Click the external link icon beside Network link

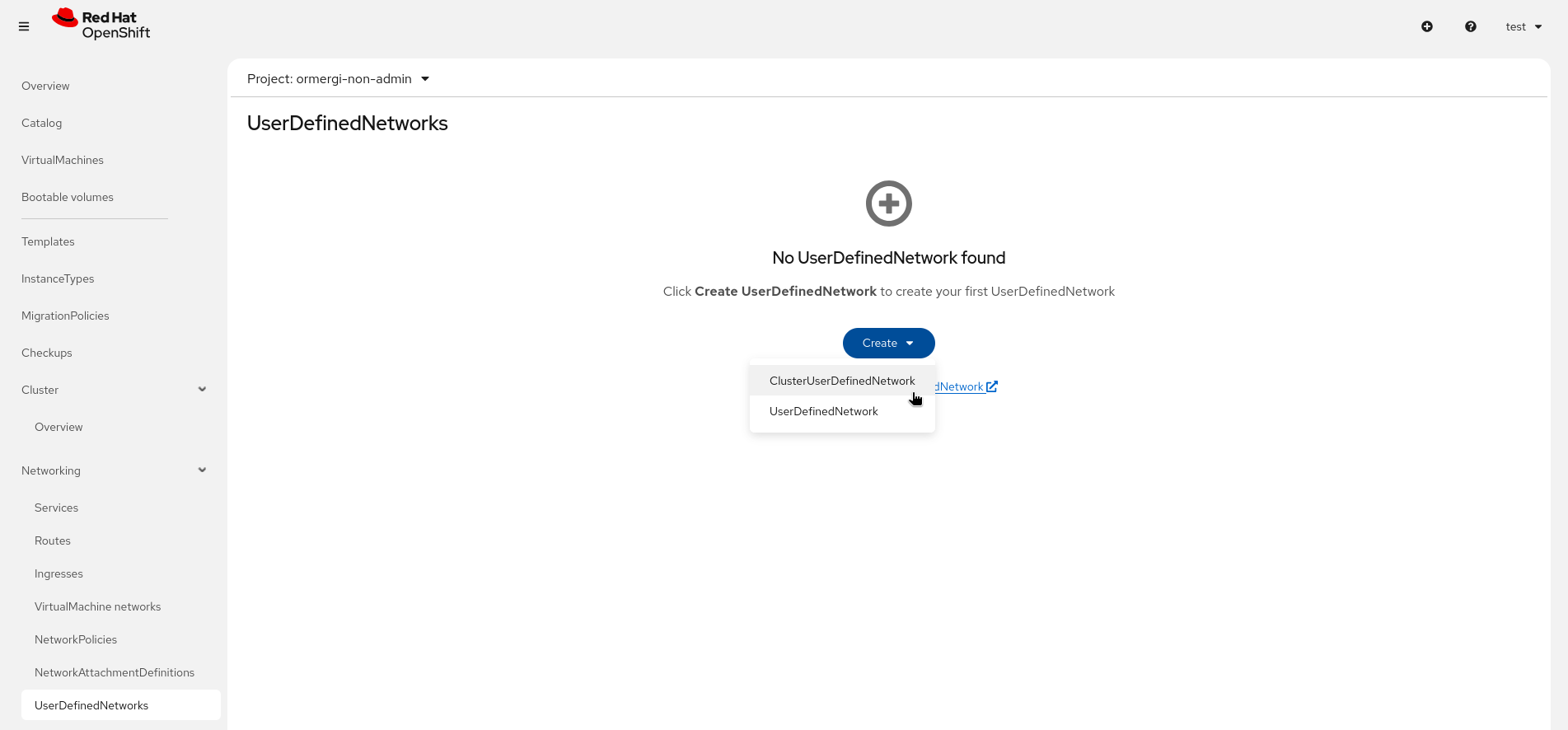click(992, 386)
